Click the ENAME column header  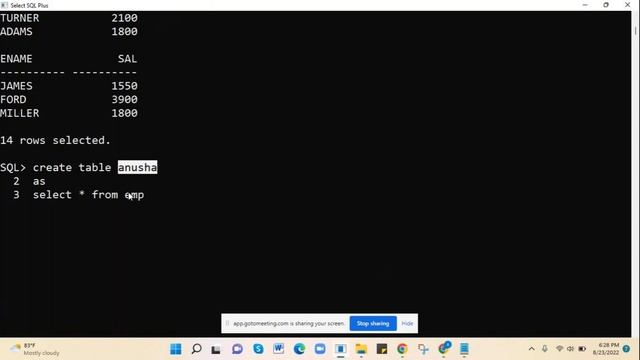(x=16, y=59)
